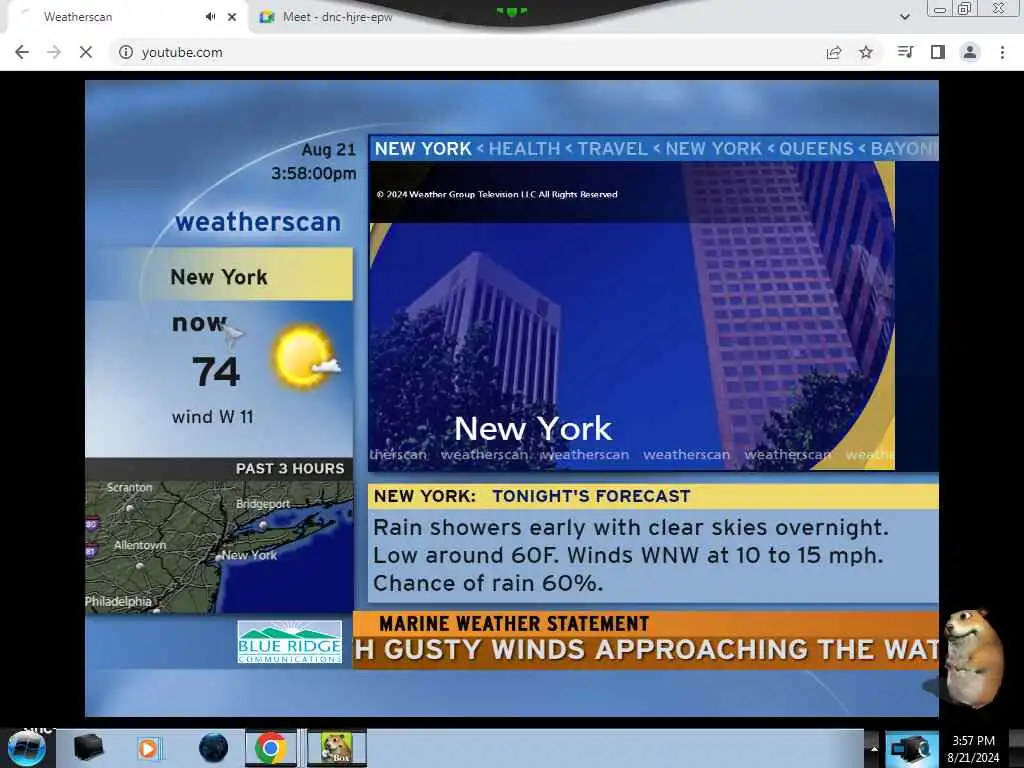Open the Chrome profile avatar
Viewport: 1024px width, 768px height.
[x=970, y=52]
